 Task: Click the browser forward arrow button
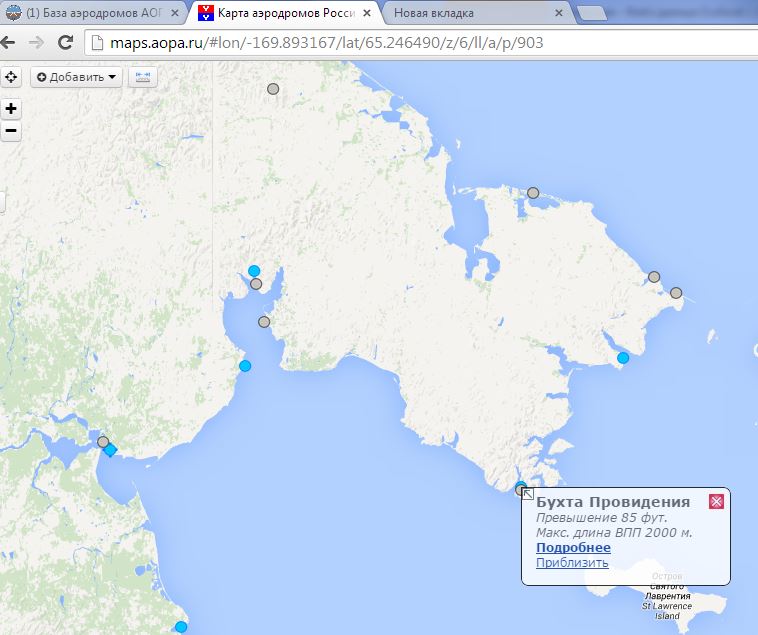click(x=37, y=43)
